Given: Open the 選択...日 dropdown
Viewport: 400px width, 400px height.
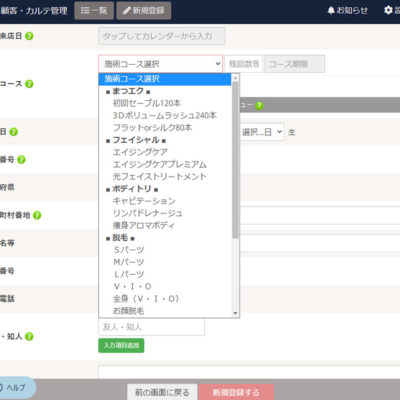Looking at the screenshot, I should coord(262,132).
